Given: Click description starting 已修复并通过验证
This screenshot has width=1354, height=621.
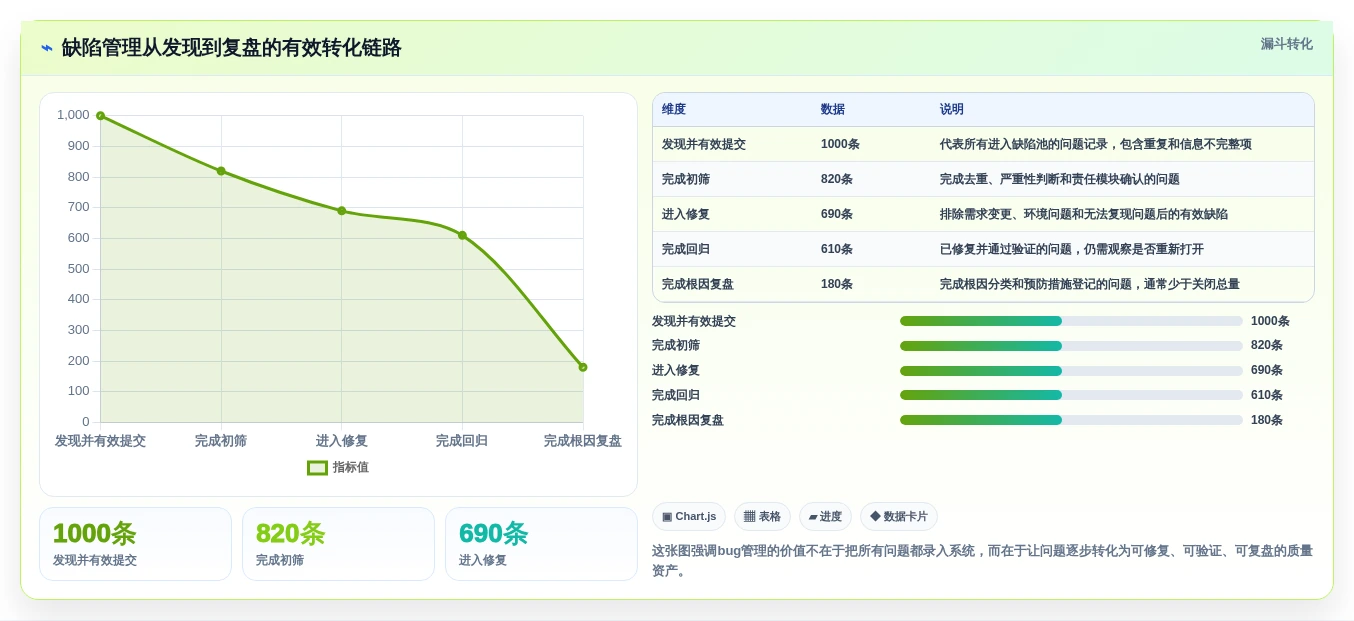Looking at the screenshot, I should tap(1072, 249).
